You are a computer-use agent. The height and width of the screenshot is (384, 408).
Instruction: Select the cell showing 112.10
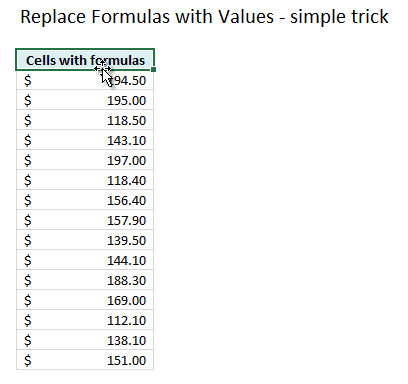point(85,320)
